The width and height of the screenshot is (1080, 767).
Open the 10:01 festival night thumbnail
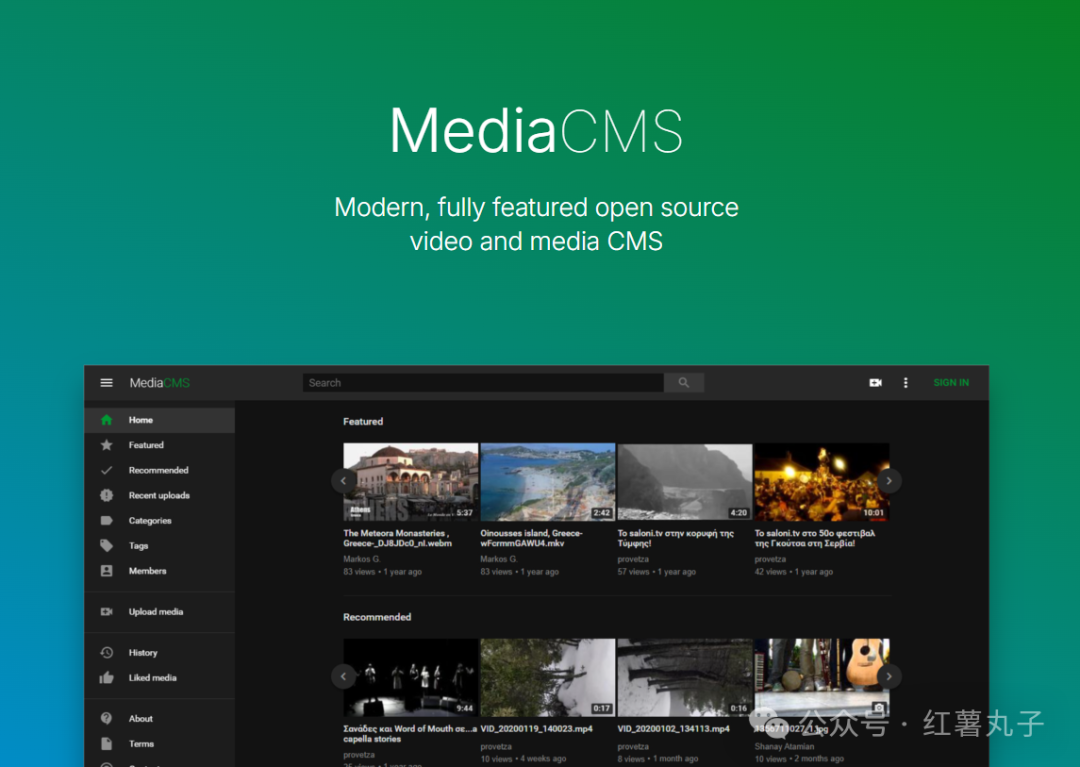click(822, 481)
